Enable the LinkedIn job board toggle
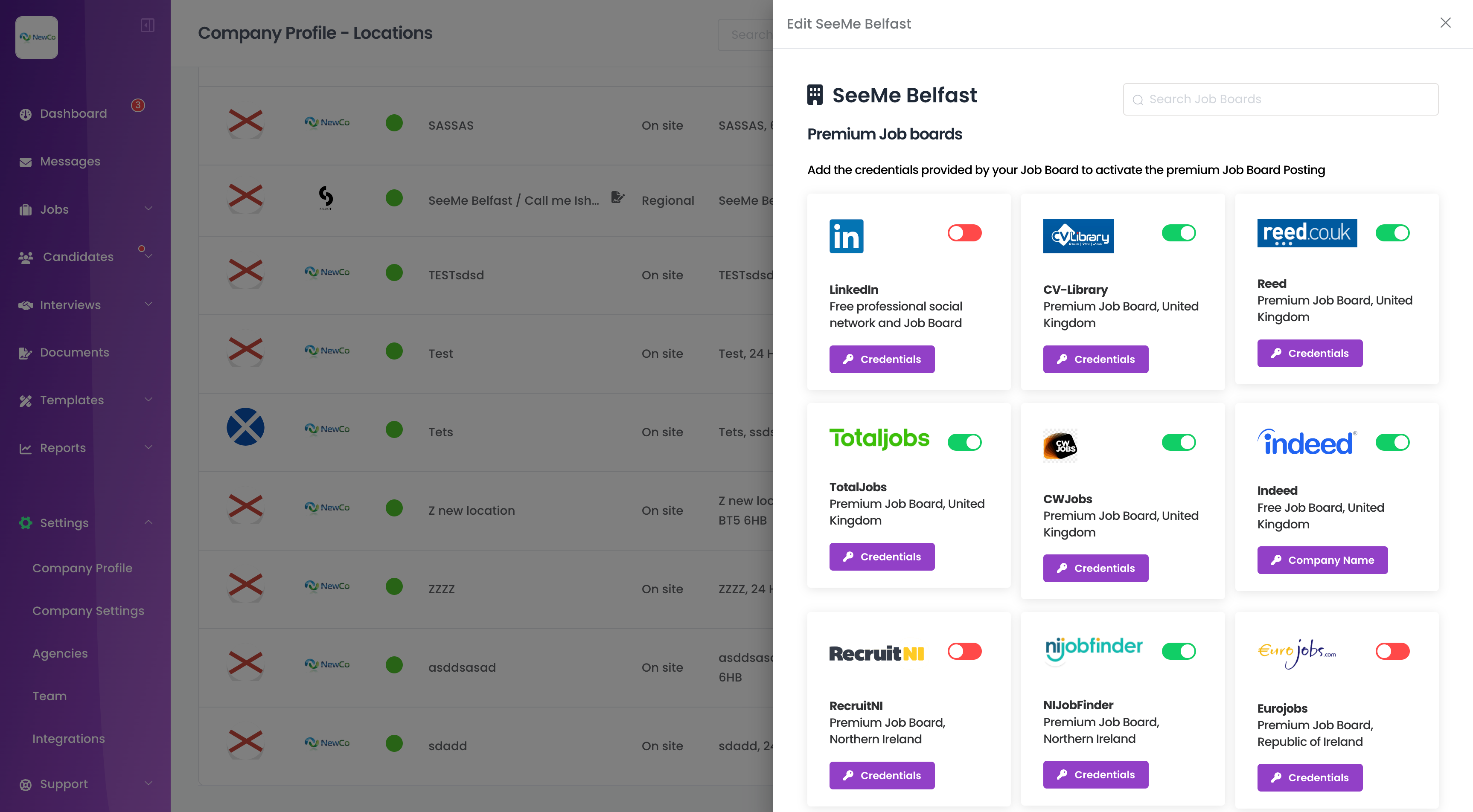This screenshot has width=1473, height=812. click(964, 233)
